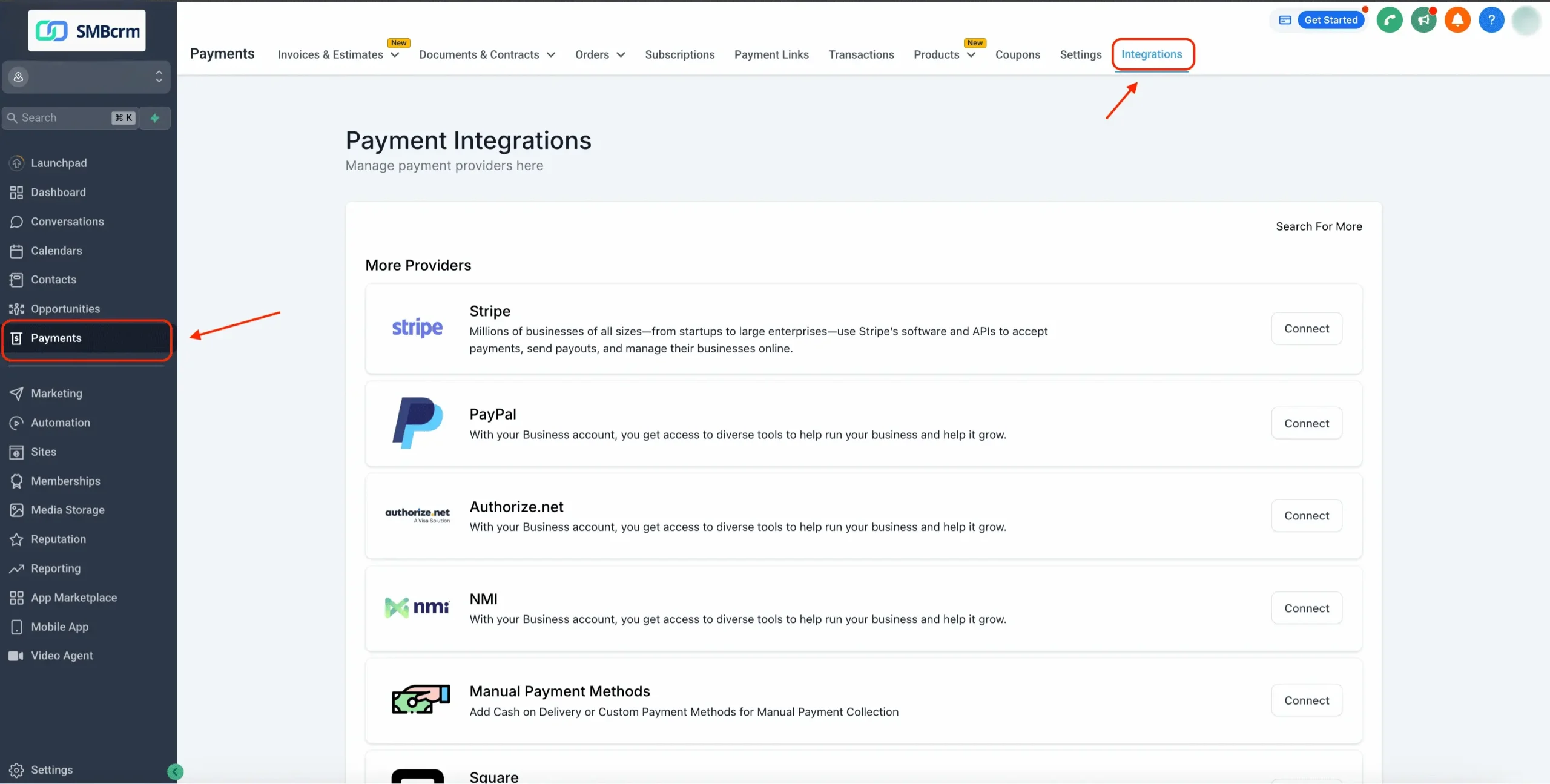Image resolution: width=1550 pixels, height=784 pixels.
Task: Click the SMBcrm logo
Action: (x=87, y=31)
